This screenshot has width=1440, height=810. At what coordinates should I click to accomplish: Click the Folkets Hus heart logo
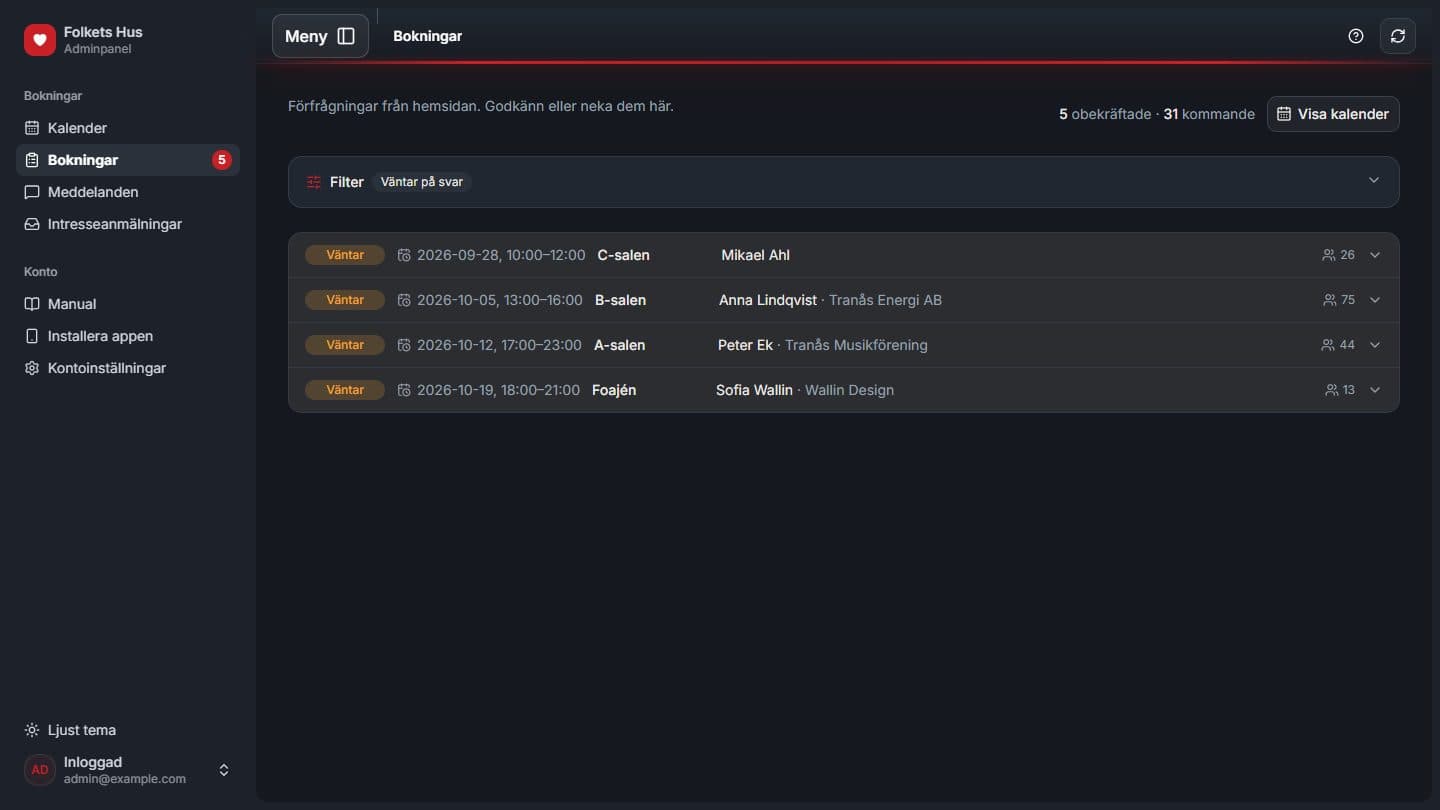pyautogui.click(x=40, y=40)
